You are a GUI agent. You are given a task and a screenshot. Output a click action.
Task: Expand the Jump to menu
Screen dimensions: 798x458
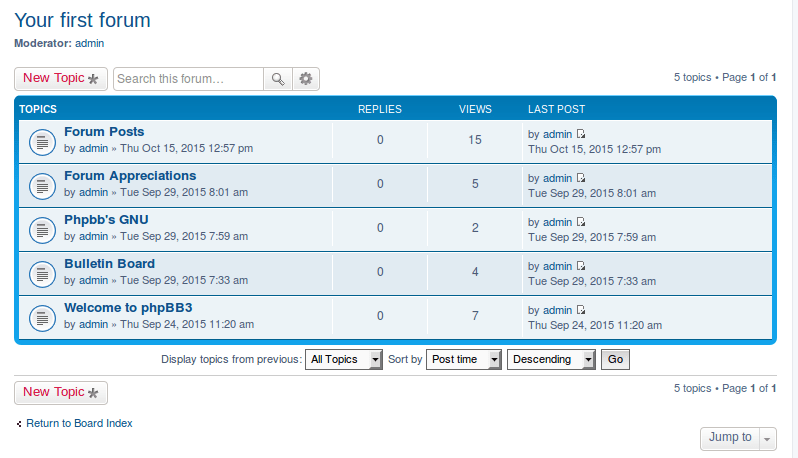(x=738, y=438)
